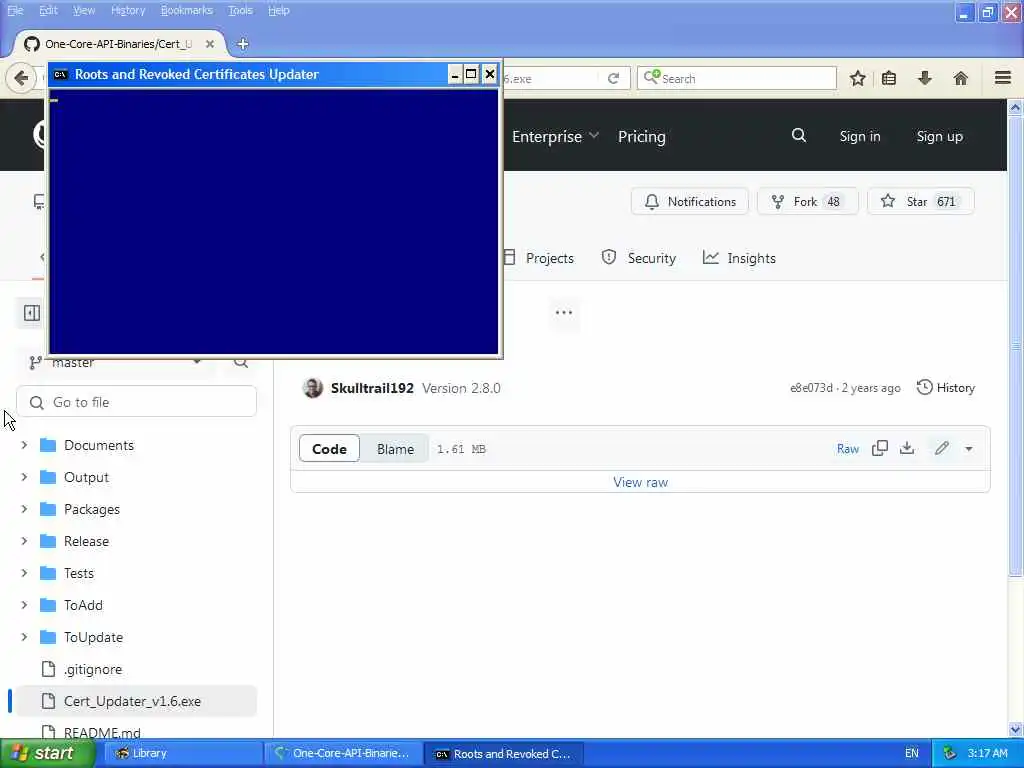Open commit History link
Image resolution: width=1024 pixels, height=768 pixels.
(946, 388)
